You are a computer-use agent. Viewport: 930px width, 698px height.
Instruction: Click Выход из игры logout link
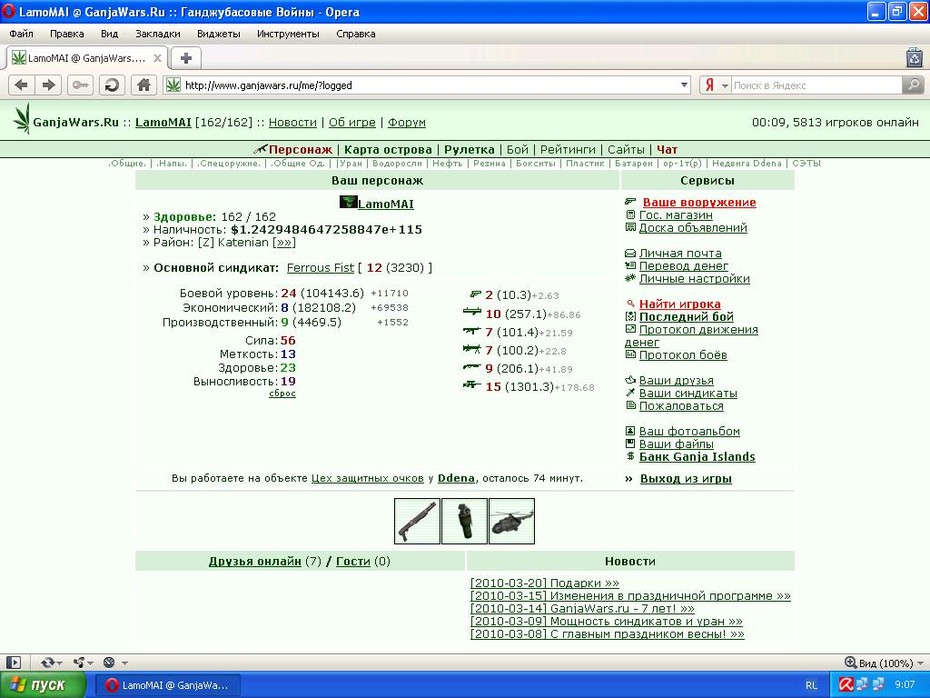tap(686, 479)
